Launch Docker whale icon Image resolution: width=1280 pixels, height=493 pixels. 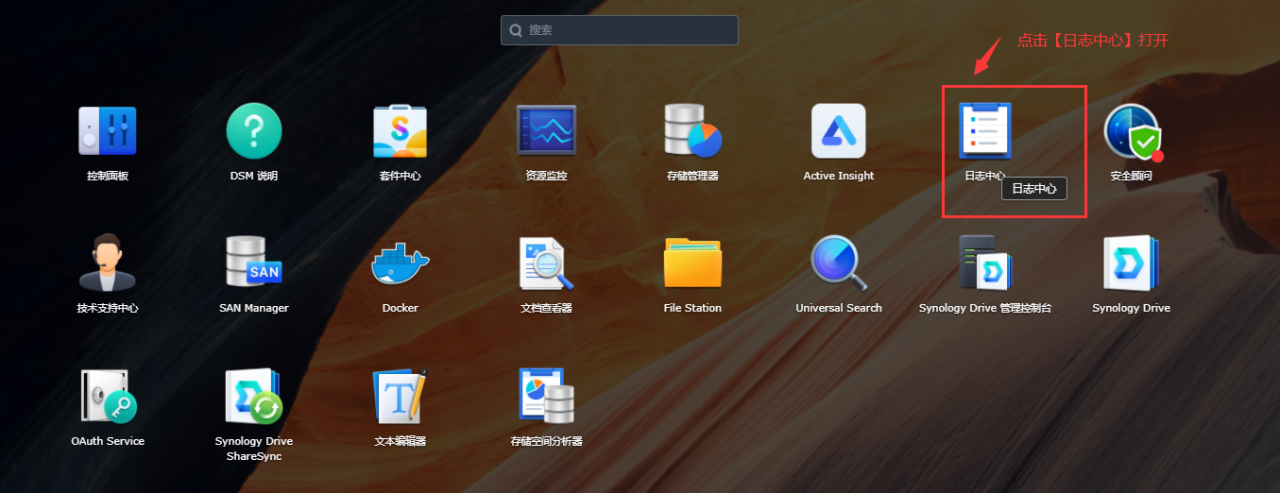[x=400, y=263]
